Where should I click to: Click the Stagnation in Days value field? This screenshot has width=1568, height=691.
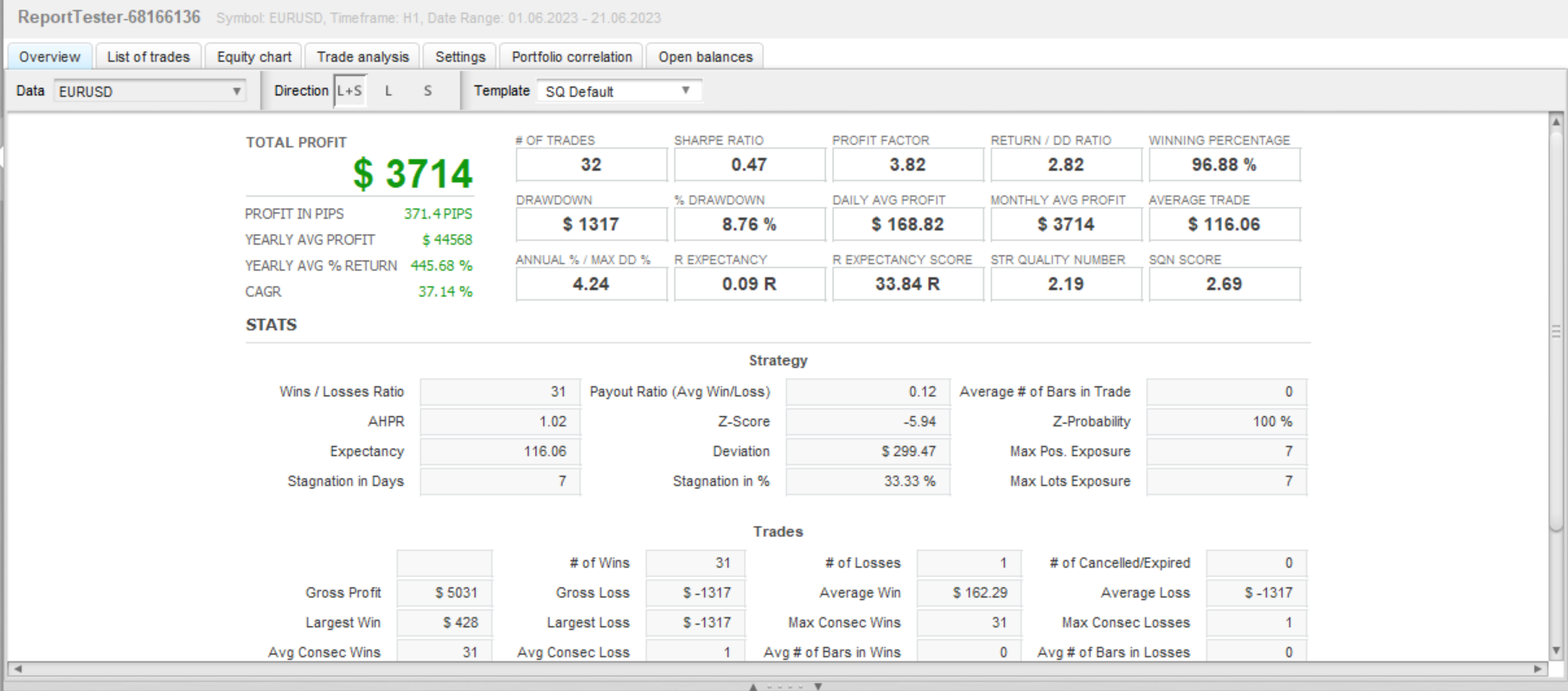click(x=500, y=482)
